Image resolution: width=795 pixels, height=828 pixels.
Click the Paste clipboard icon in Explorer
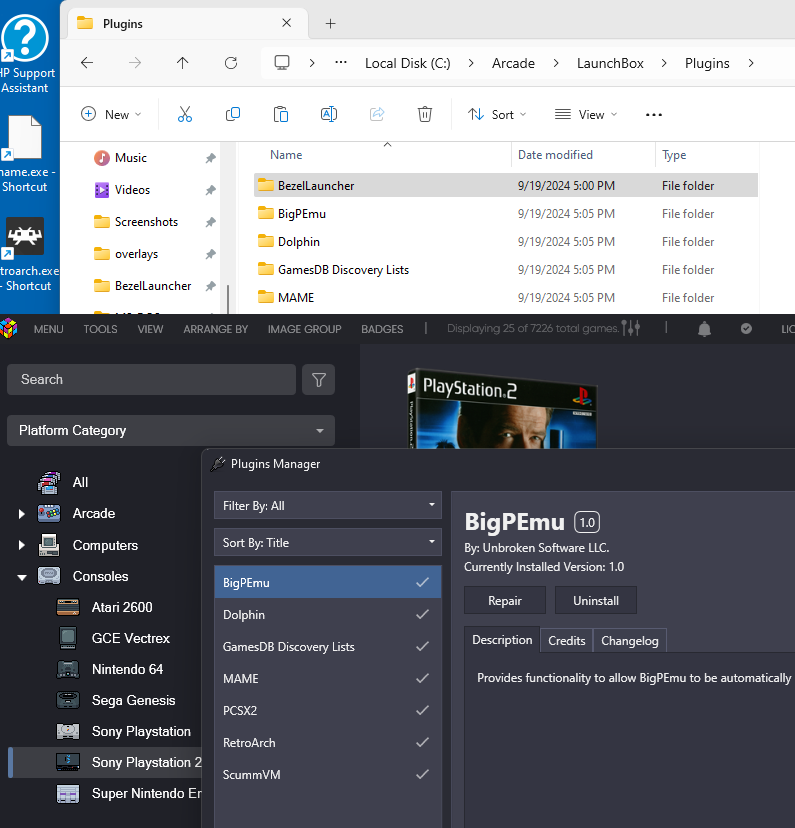point(281,114)
